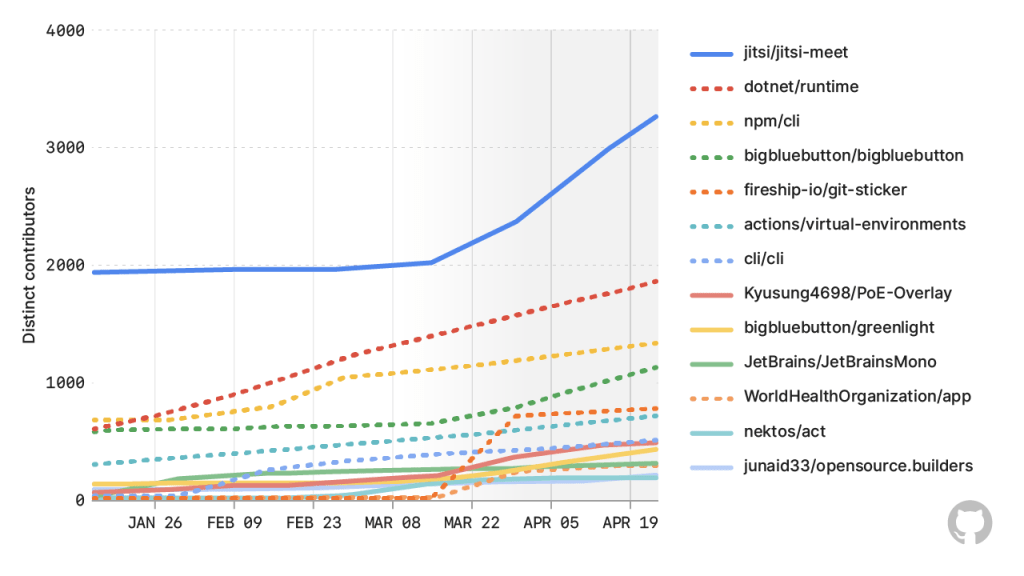Click the bigbluebutton/greenlight yellow legend line
This screenshot has height=576, width=1024.
pos(712,330)
